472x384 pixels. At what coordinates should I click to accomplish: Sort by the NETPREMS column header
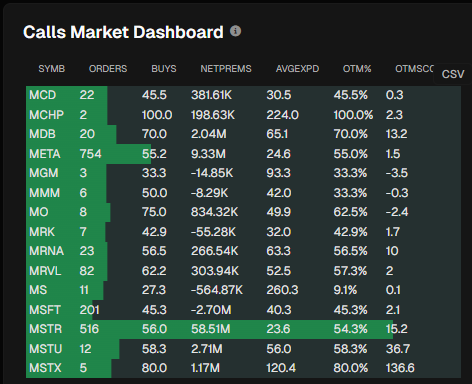tap(226, 69)
